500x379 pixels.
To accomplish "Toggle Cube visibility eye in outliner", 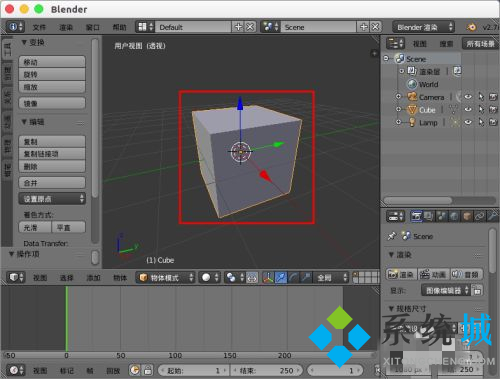I will pos(468,109).
